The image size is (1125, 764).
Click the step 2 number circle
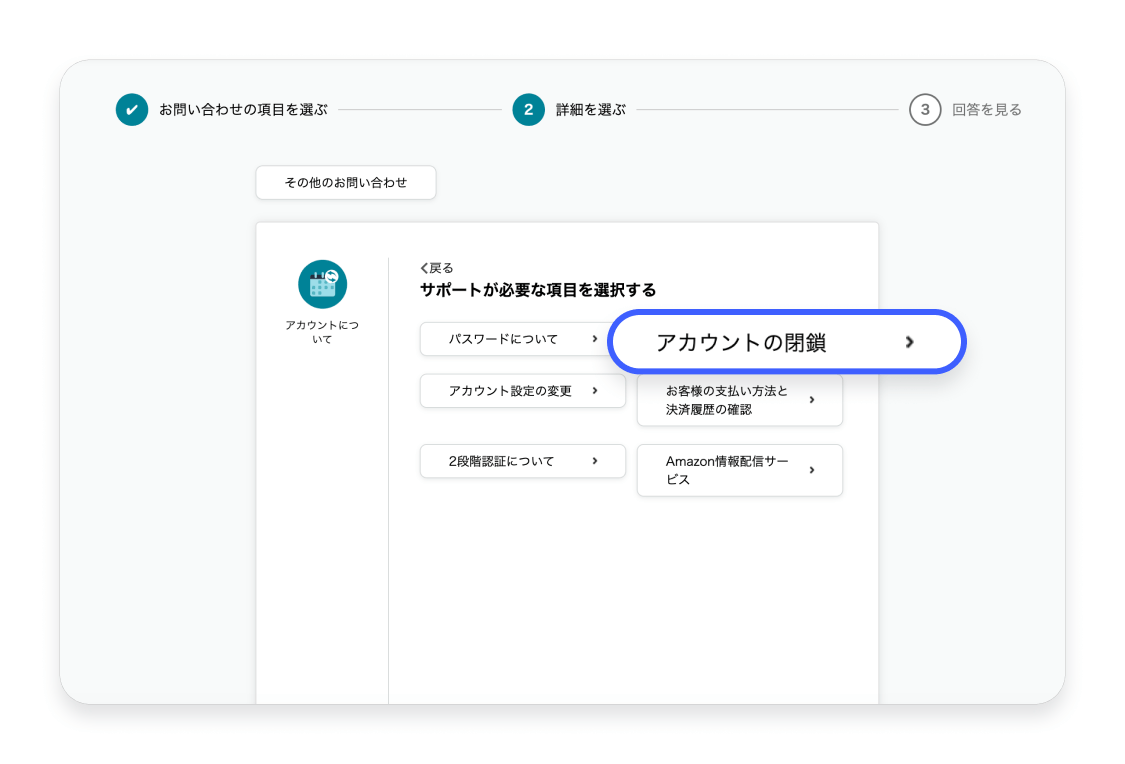[528, 110]
